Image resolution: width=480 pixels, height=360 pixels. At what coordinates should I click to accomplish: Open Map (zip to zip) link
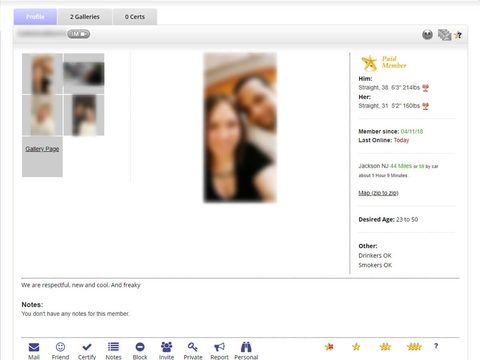(x=378, y=193)
